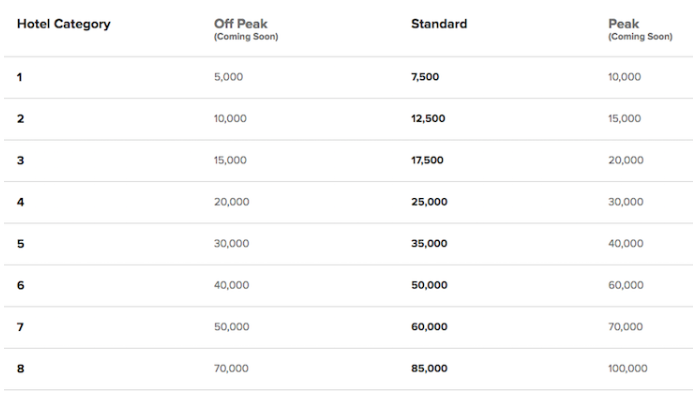Click the Hotel Category column header

point(64,24)
